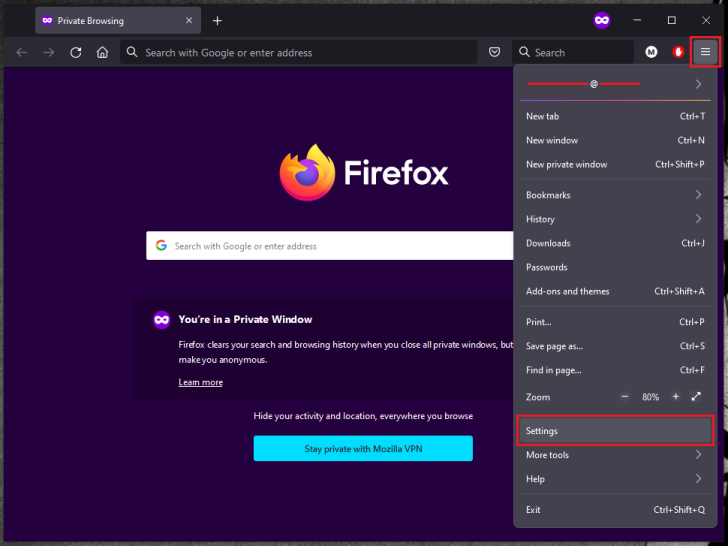The width and height of the screenshot is (728, 546).
Task: Expand the account submenu chevron
Action: 698,84
